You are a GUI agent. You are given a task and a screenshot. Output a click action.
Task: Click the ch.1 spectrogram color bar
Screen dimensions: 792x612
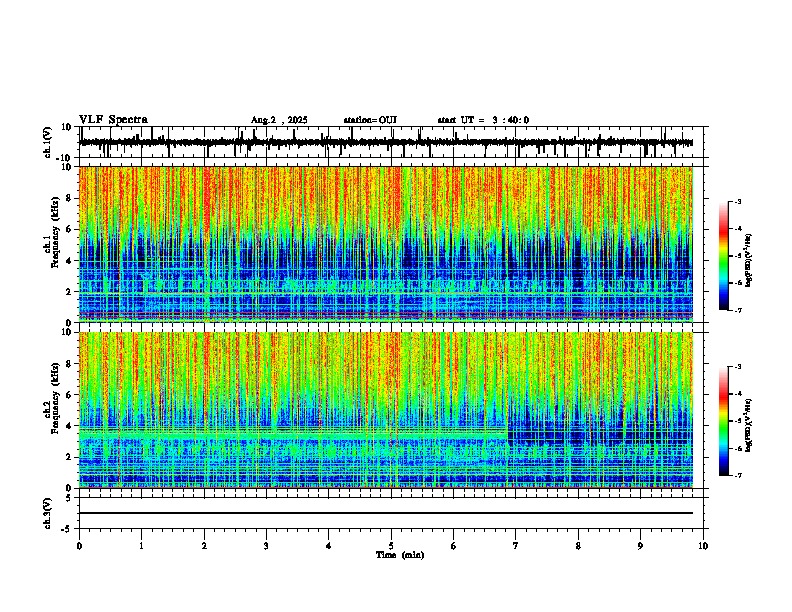pos(723,255)
